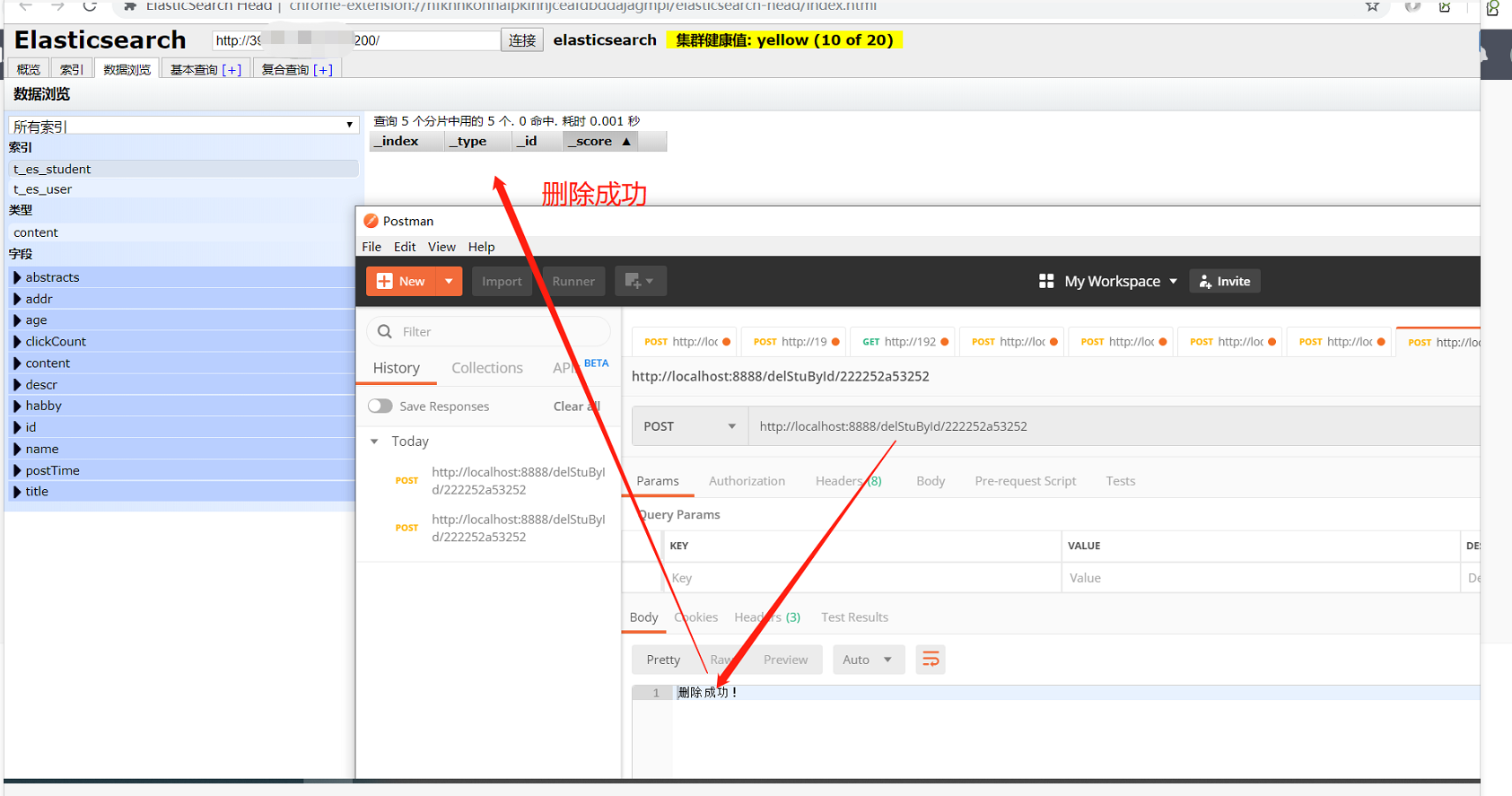Open the new window icon button in Postman toolbar

pos(640,281)
